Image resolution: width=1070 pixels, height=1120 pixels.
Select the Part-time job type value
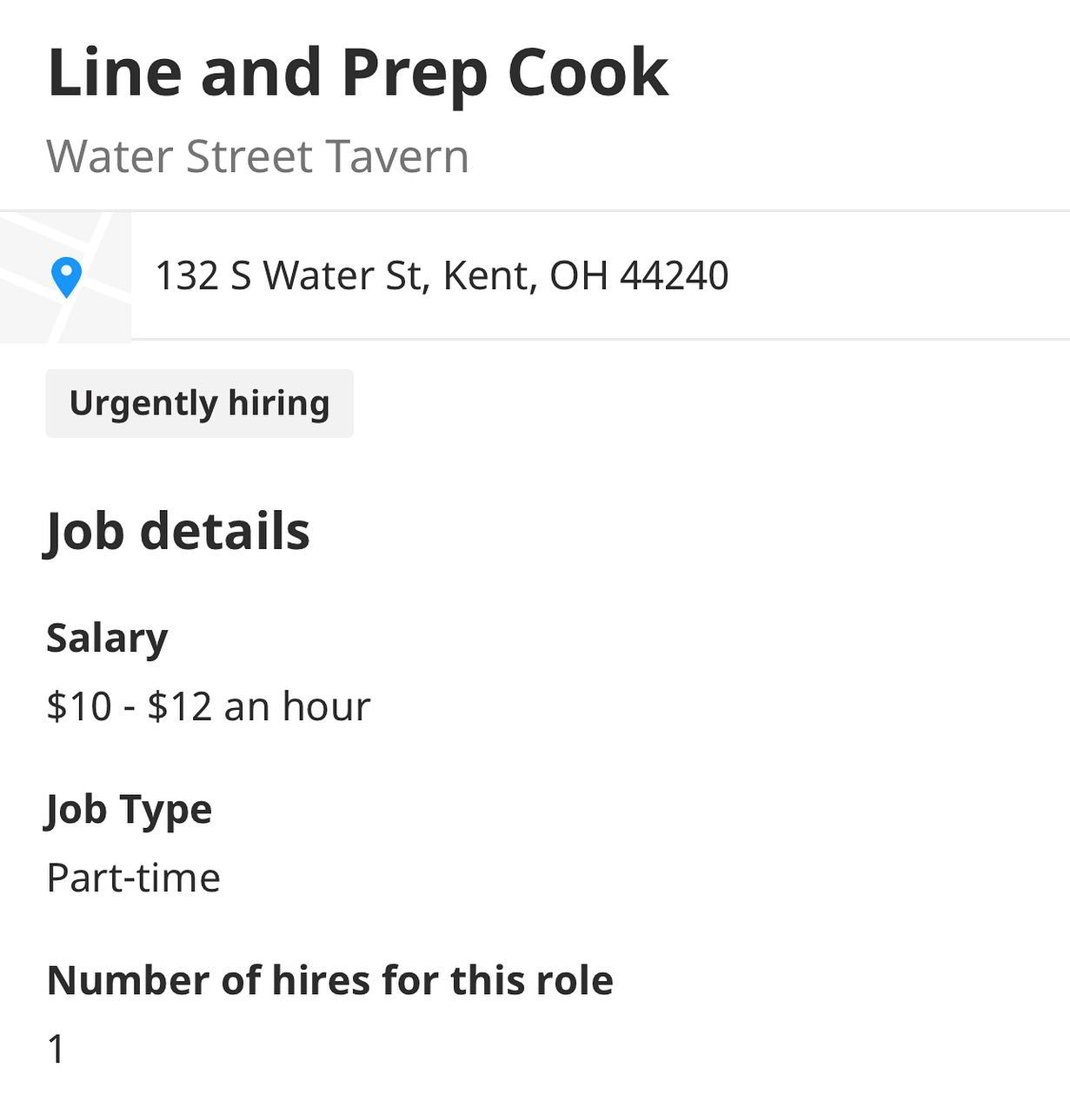pos(133,877)
